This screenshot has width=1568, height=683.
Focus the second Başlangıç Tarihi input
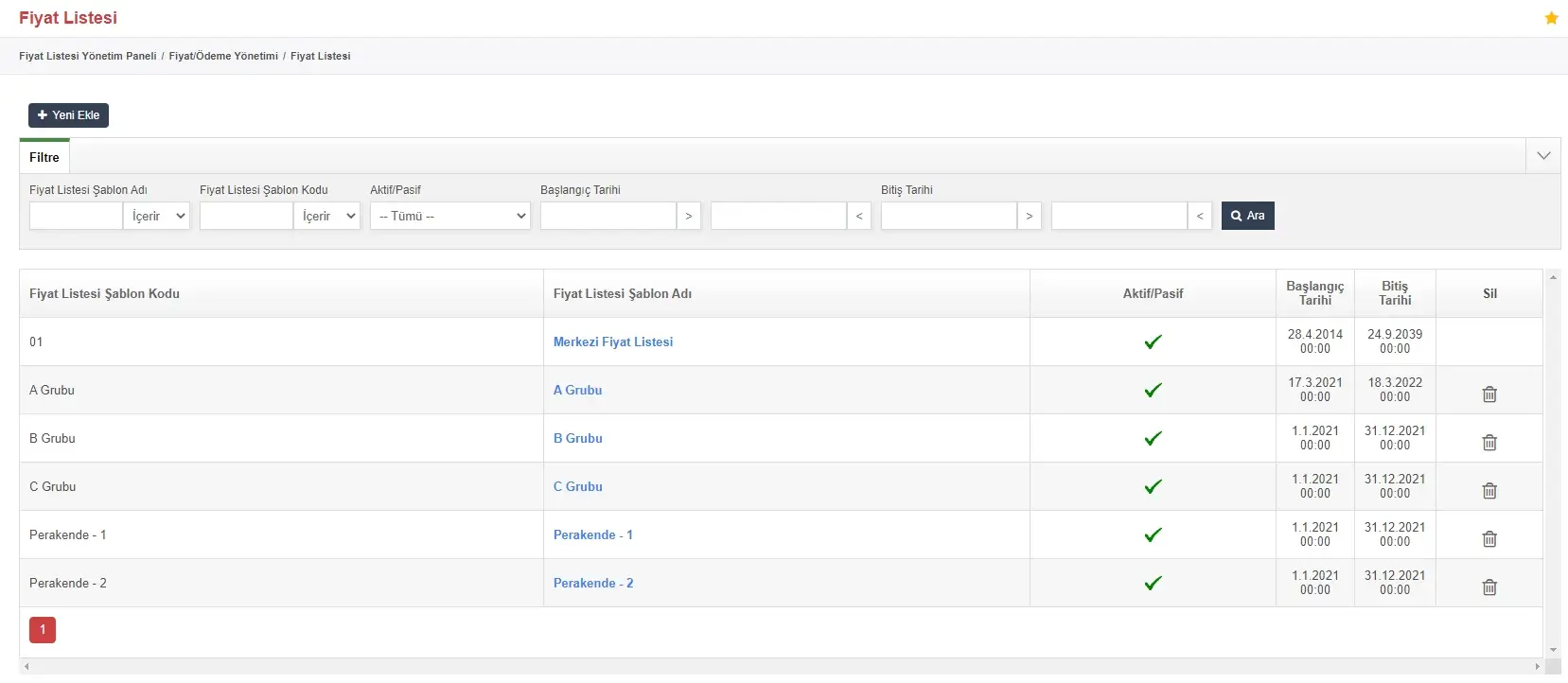pyautogui.click(x=779, y=217)
